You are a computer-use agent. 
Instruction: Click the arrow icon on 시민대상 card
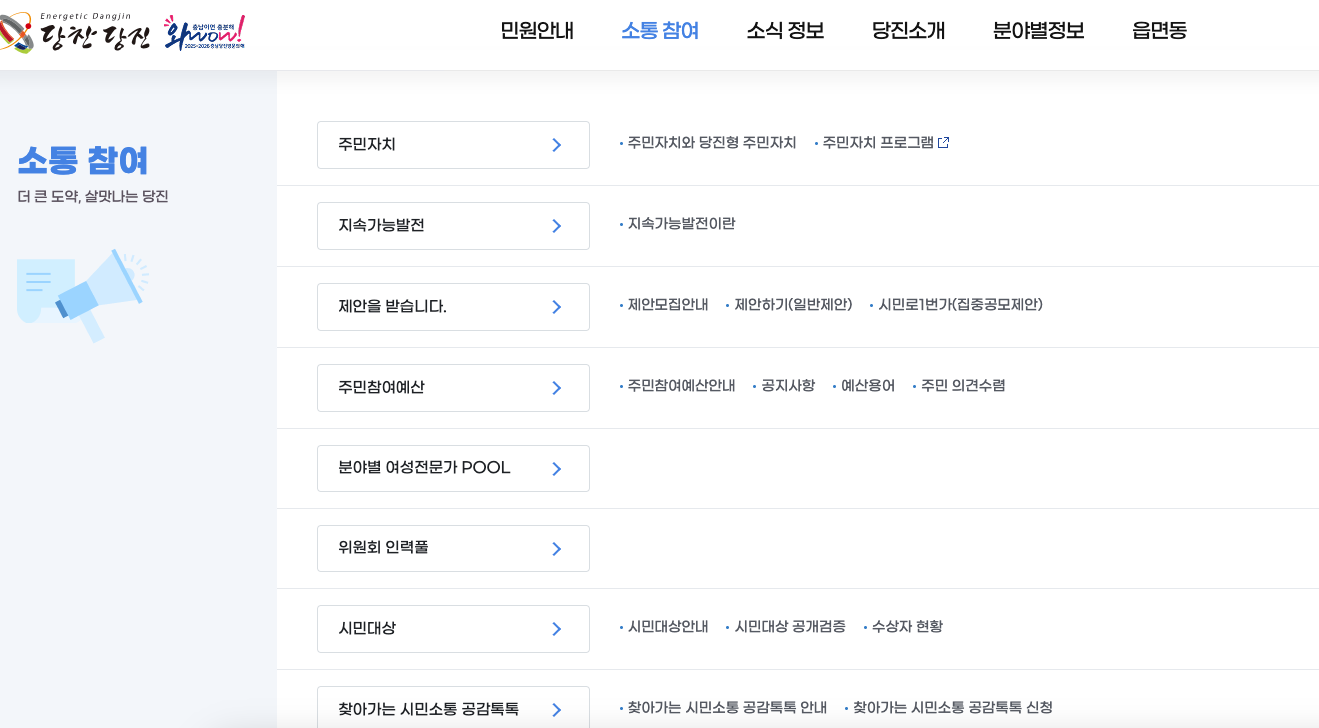click(557, 628)
